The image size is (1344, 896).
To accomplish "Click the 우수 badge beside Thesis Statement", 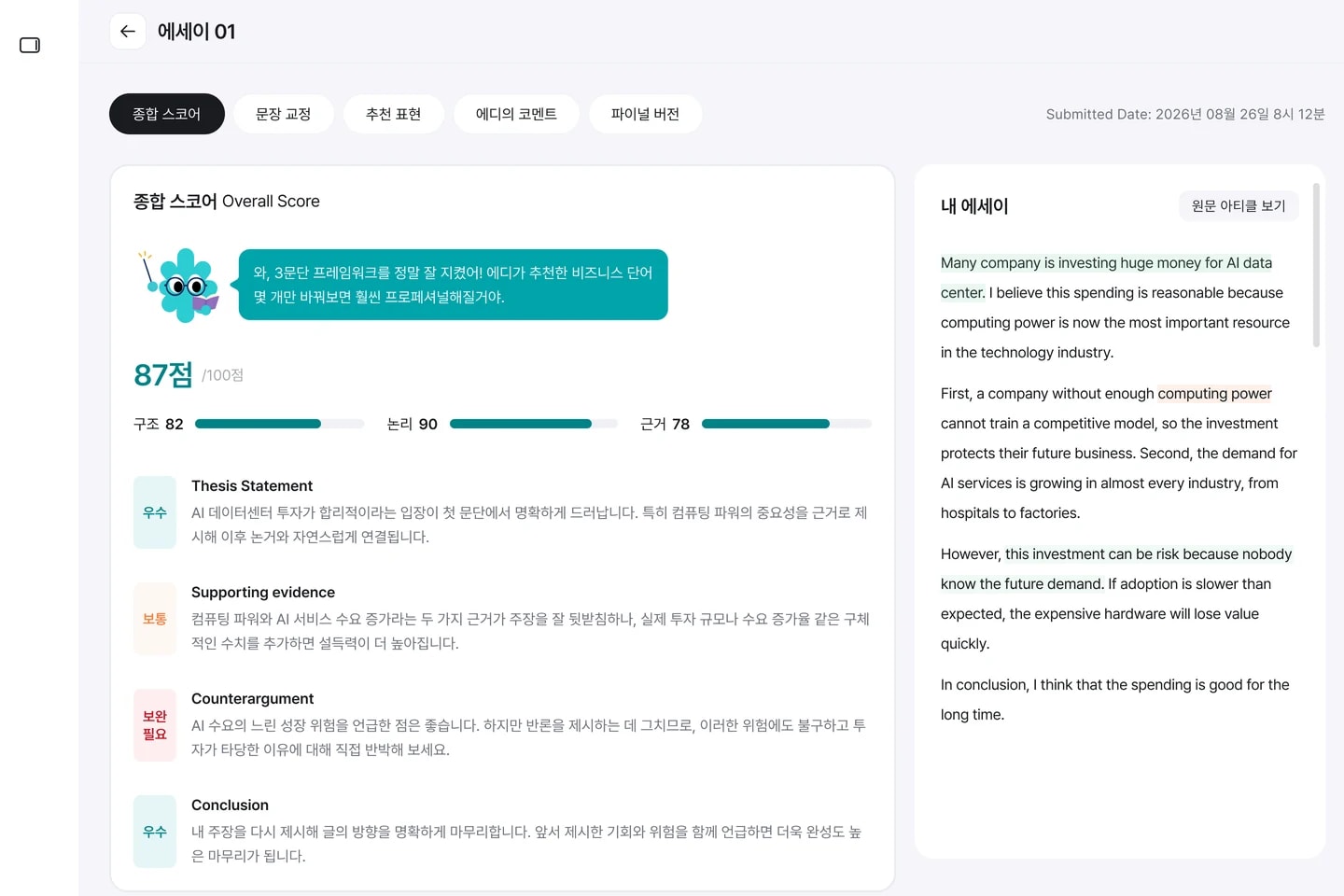I will (x=155, y=512).
